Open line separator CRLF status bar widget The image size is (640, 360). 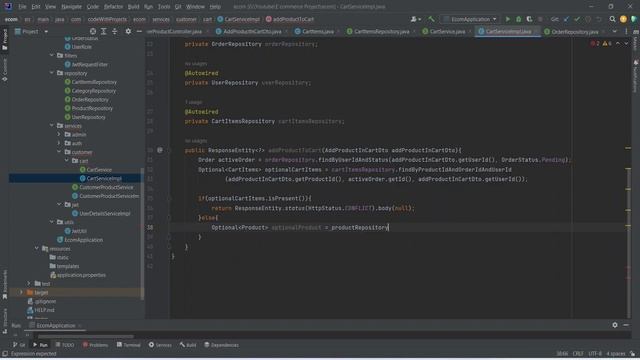(578, 353)
